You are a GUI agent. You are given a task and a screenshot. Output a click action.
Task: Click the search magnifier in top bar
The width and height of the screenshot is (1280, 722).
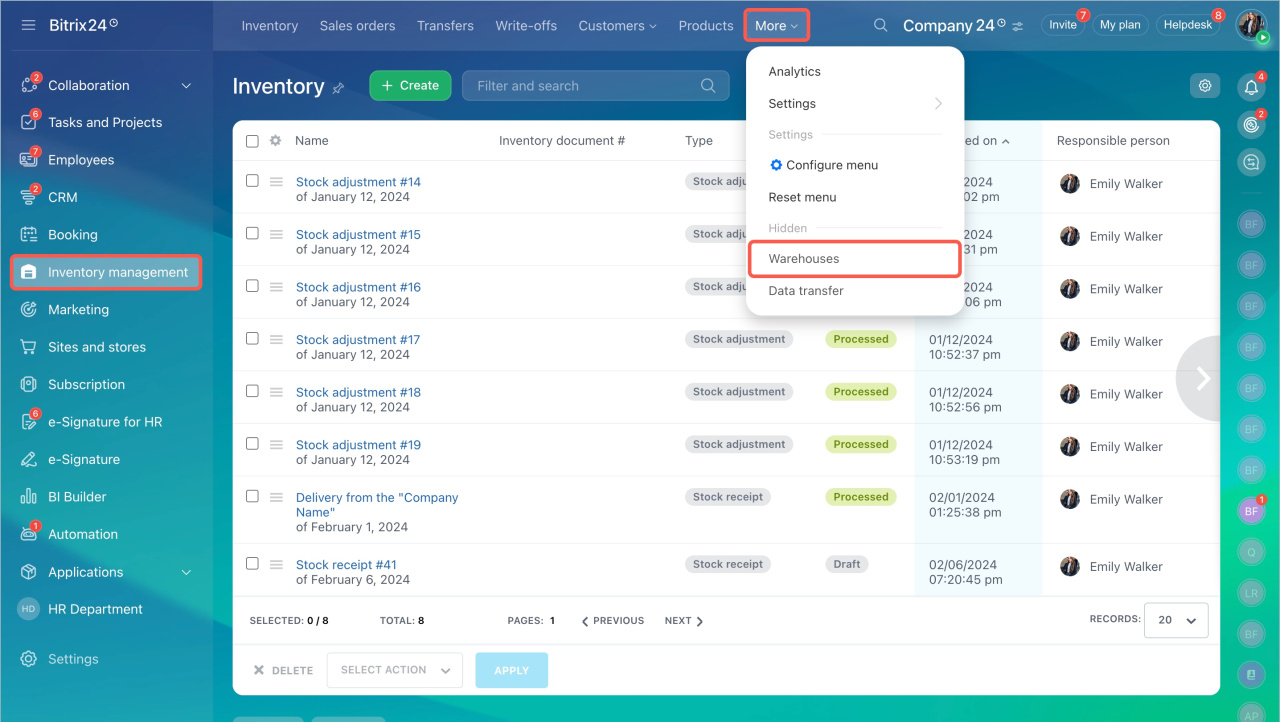coord(880,25)
